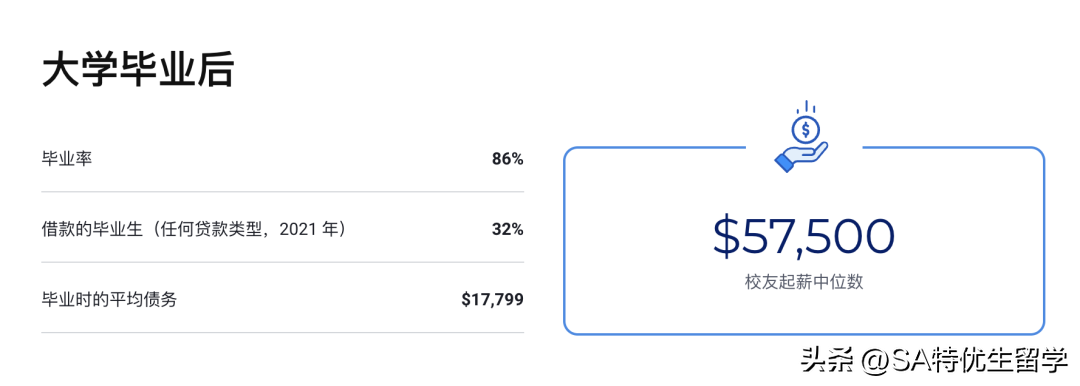Select the 86% graduation rate value
This screenshot has height=386, width=1080.
click(508, 159)
